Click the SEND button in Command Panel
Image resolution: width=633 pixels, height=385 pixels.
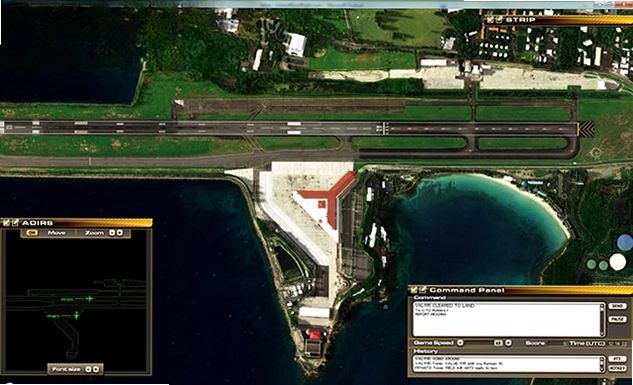tap(618, 306)
